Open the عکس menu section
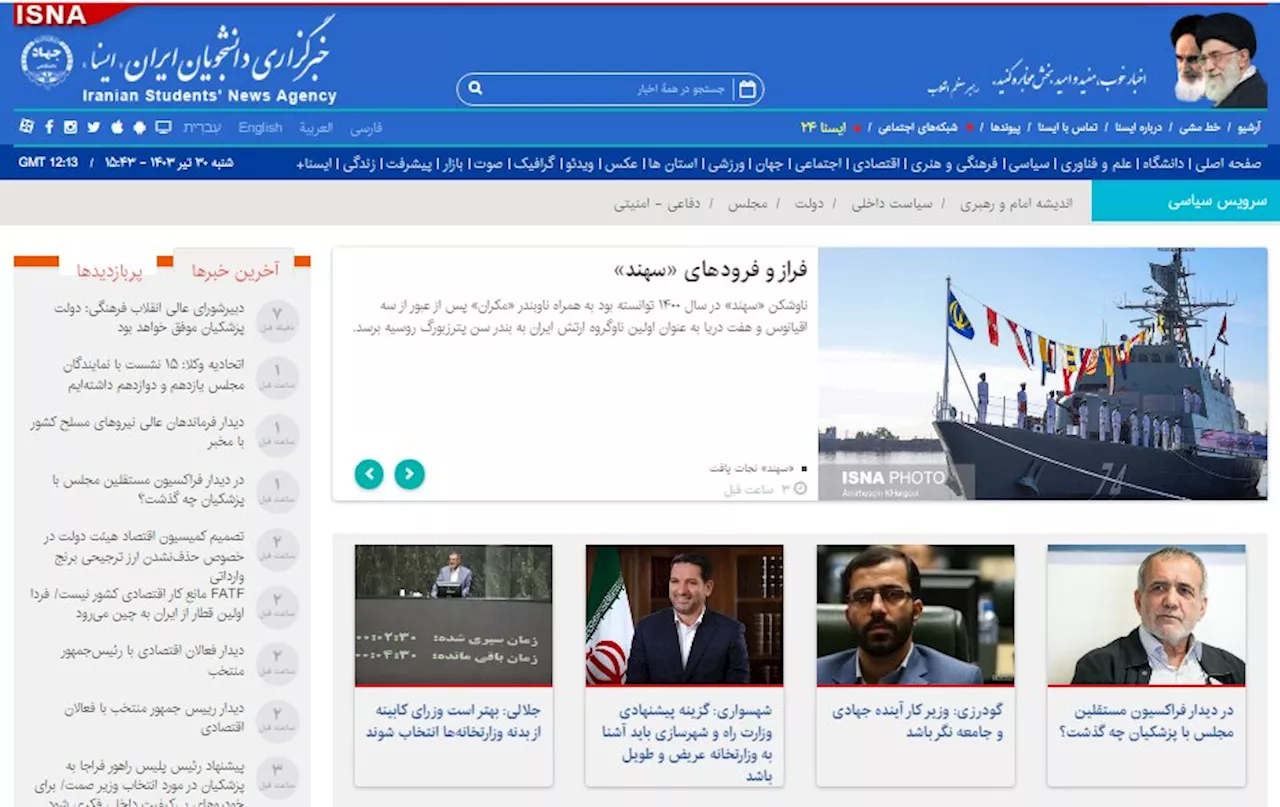 click(621, 162)
